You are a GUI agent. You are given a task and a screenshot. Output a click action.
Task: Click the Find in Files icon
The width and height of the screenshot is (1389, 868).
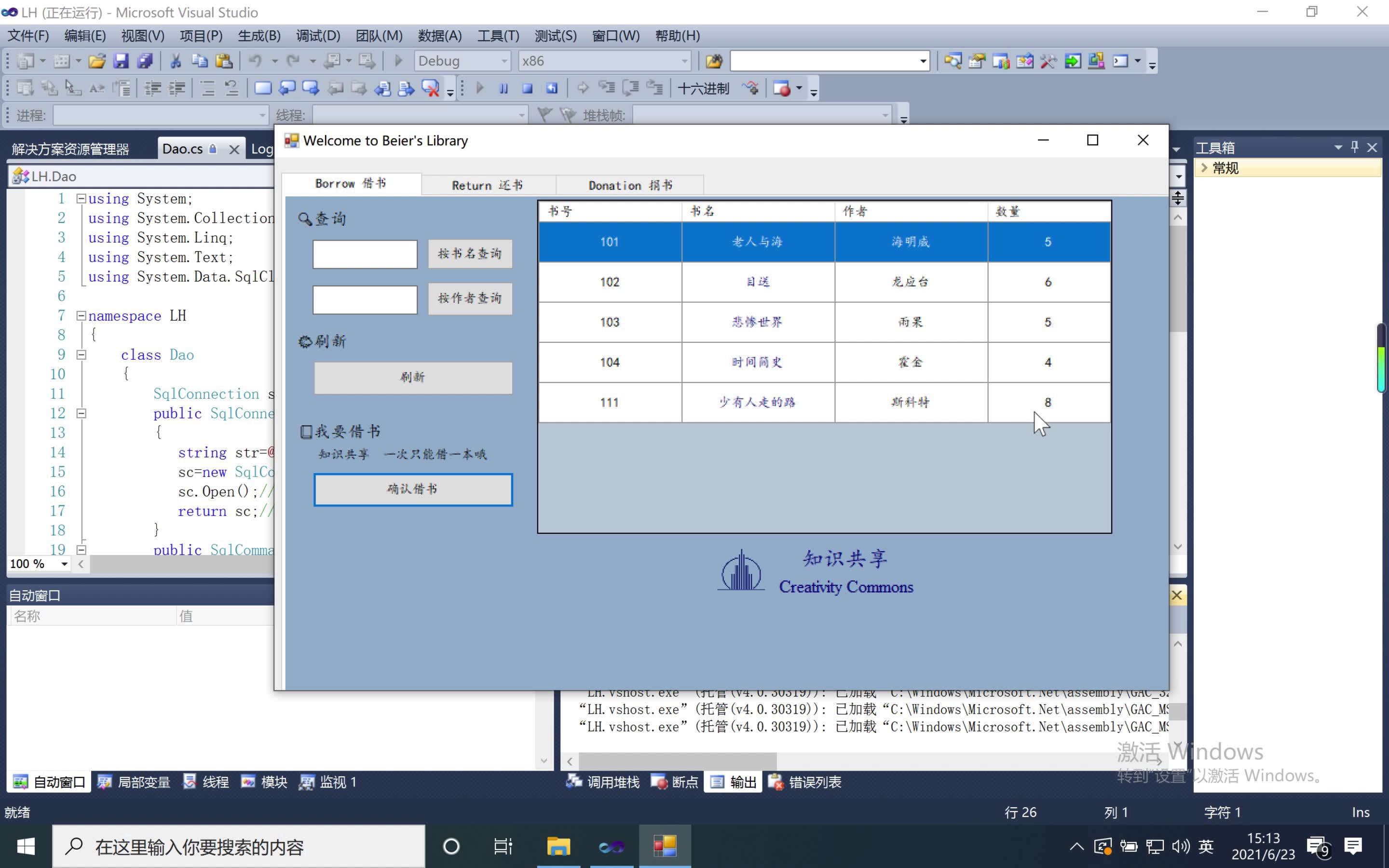click(713, 61)
